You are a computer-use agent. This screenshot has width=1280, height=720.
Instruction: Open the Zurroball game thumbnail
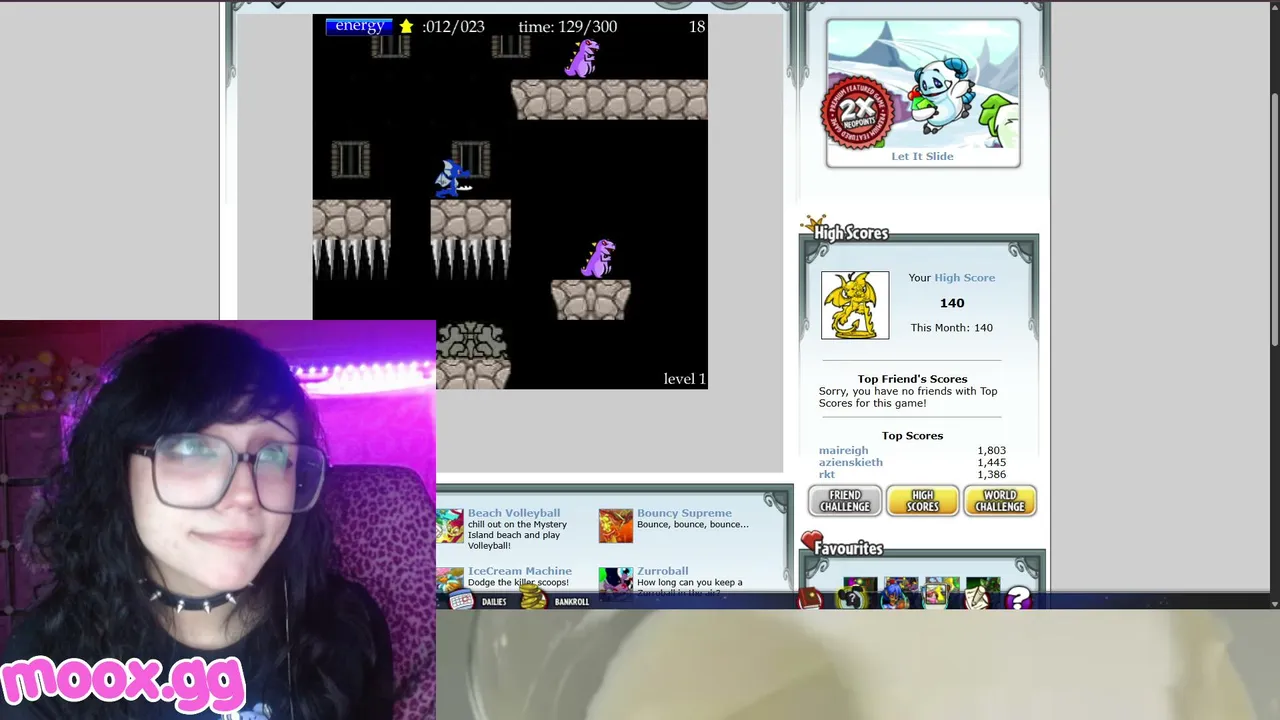tap(615, 582)
